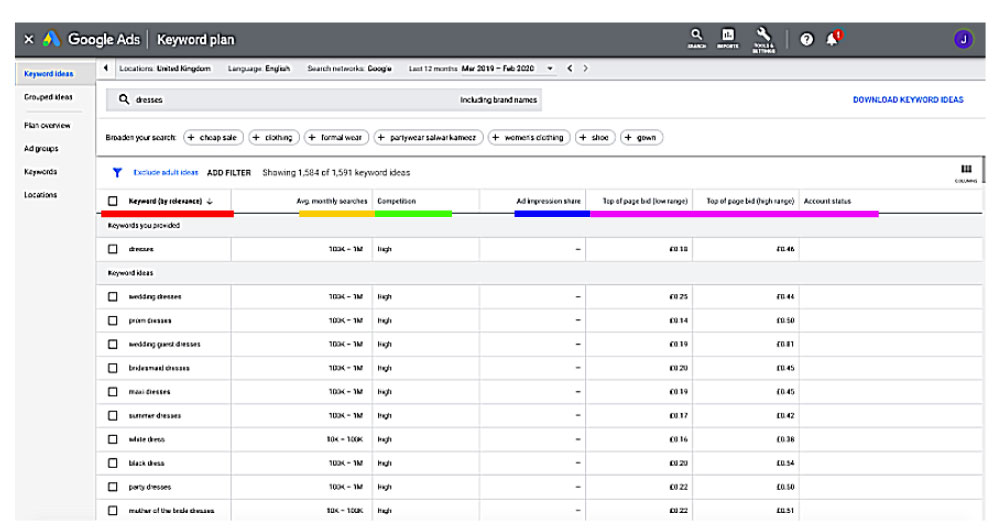Open the Reports icon in header
The width and height of the screenshot is (1000, 531).
tap(728, 37)
